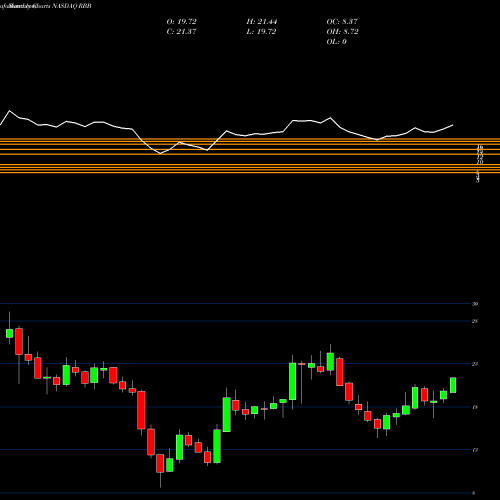Image resolution: width=500 pixels, height=500 pixels.
Task: Click the 'OL: 0' value
Action: click(x=336, y=42)
